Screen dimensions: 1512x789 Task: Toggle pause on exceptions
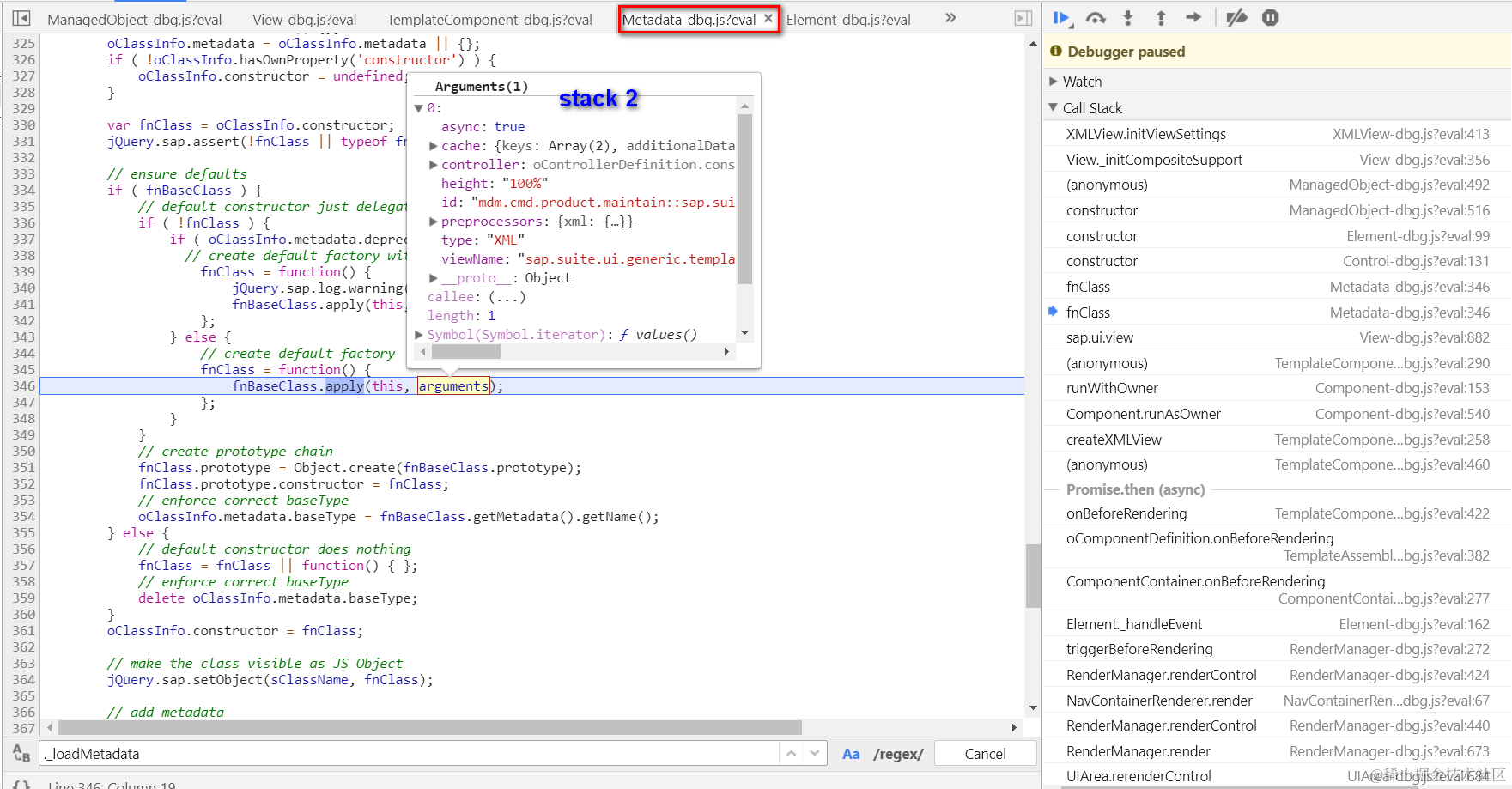(1271, 18)
